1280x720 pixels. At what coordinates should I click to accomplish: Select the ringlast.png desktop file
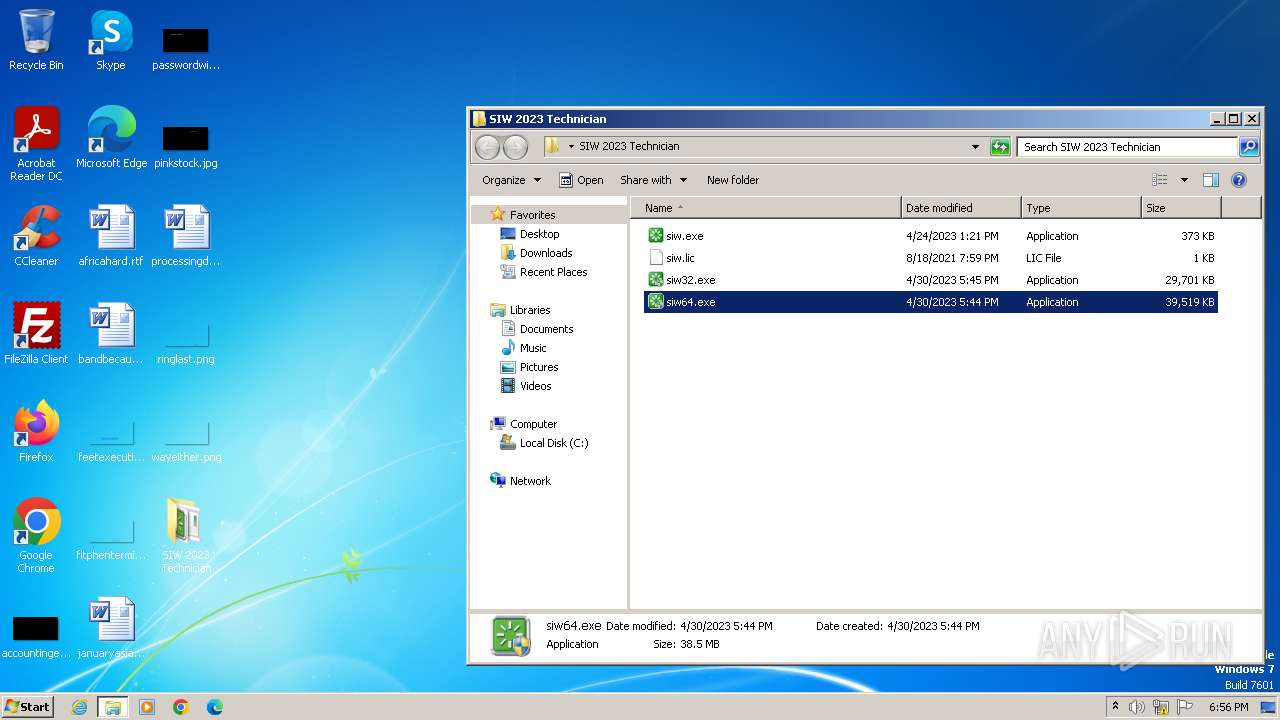tap(186, 340)
